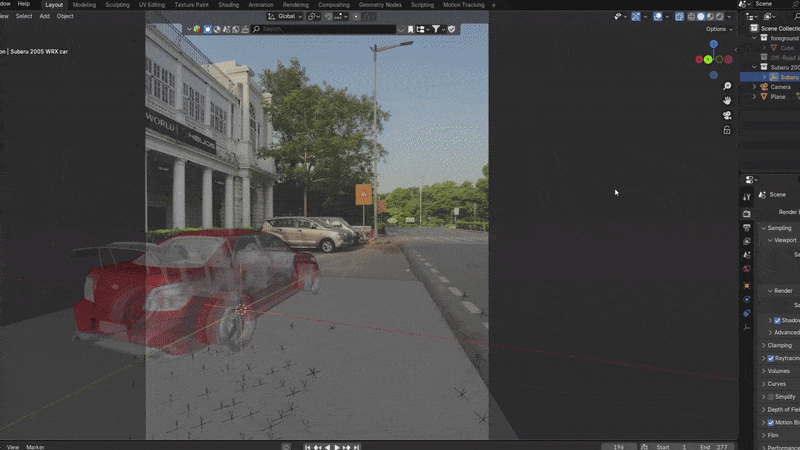The width and height of the screenshot is (800, 450).
Task: Toggle show gizmo button
Action: point(636,16)
